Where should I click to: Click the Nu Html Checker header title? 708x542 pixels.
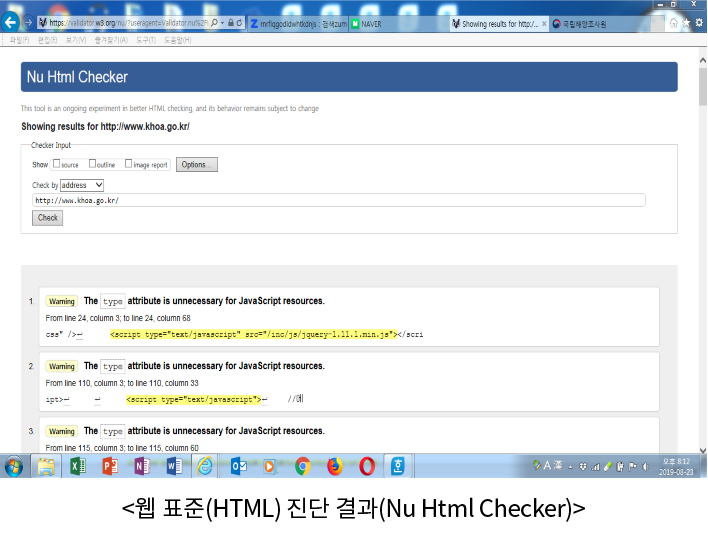point(77,77)
